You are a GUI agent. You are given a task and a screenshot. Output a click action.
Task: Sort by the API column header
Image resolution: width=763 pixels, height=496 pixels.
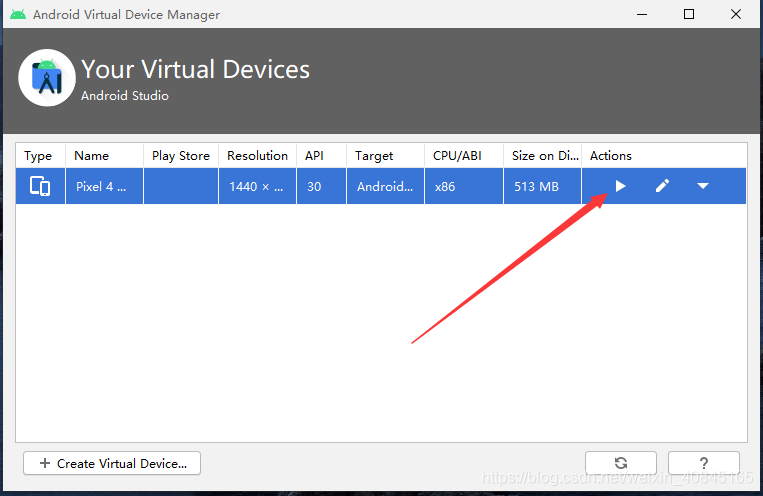pos(322,156)
